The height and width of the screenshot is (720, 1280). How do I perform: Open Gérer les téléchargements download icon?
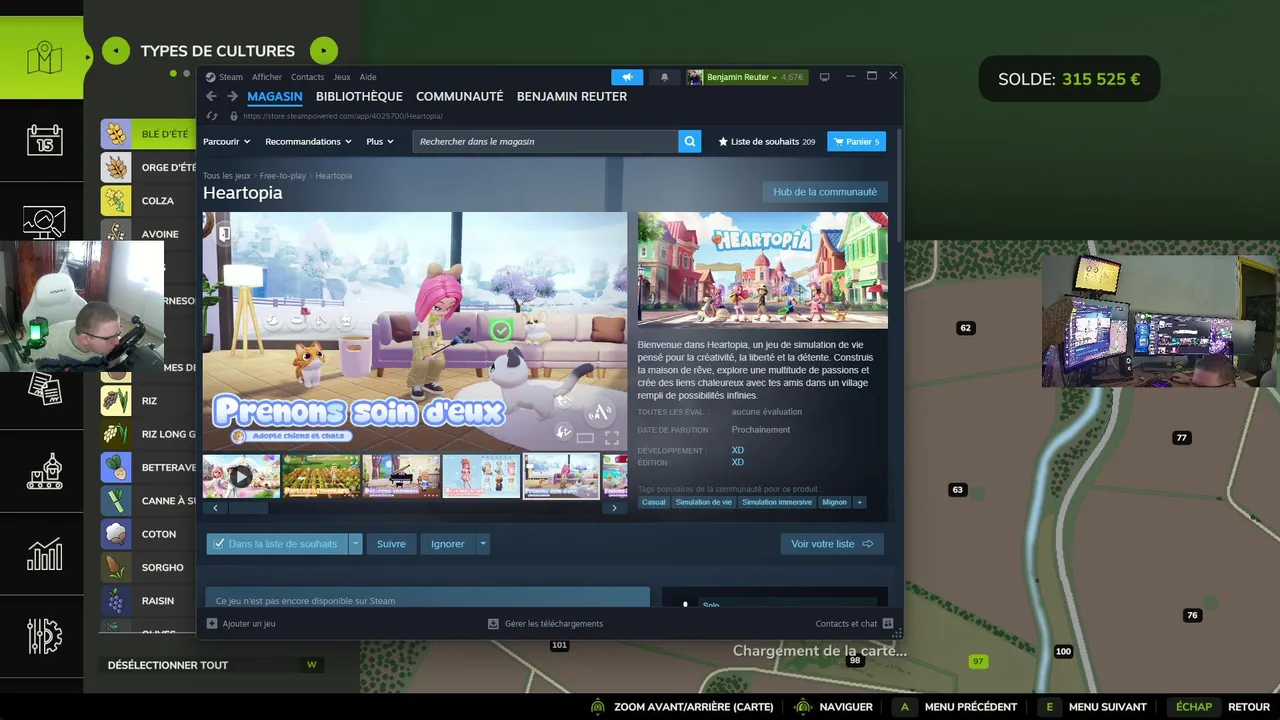[493, 623]
